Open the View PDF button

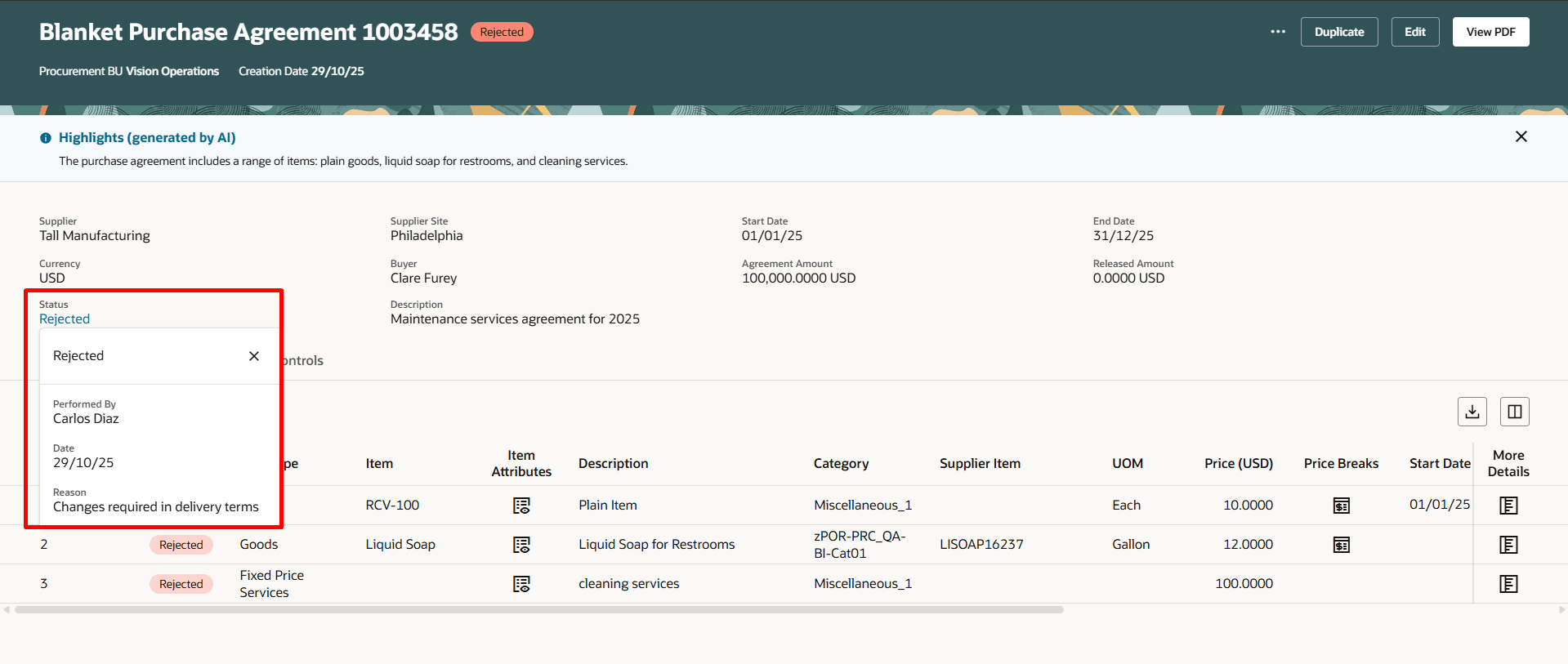[1490, 32]
